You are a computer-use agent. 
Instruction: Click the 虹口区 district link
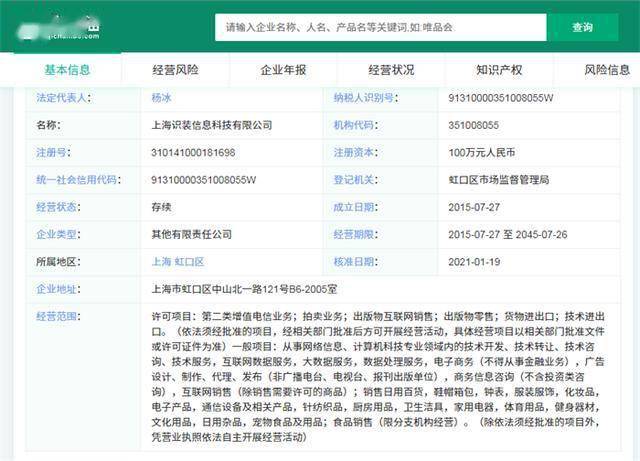(190, 261)
